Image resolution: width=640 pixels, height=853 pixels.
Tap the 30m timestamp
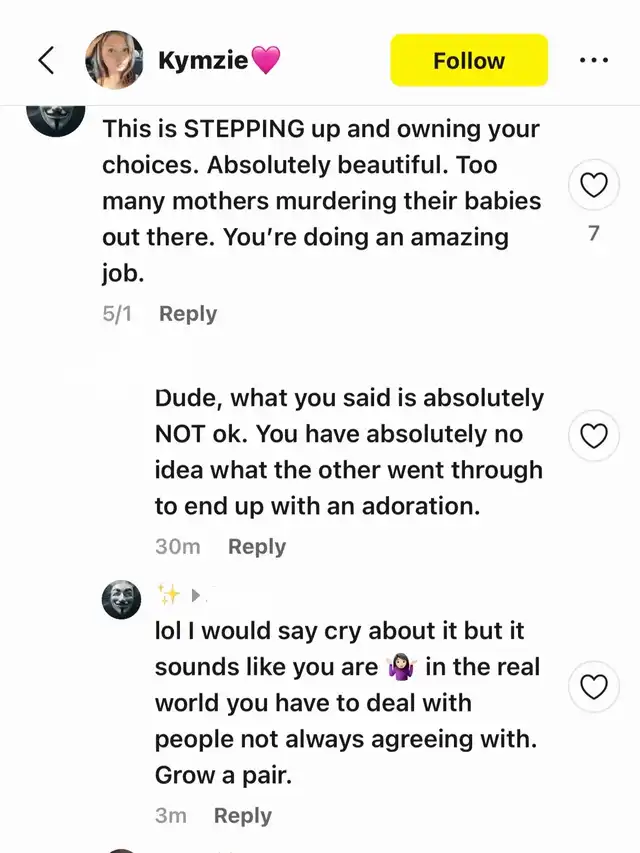[x=177, y=546]
